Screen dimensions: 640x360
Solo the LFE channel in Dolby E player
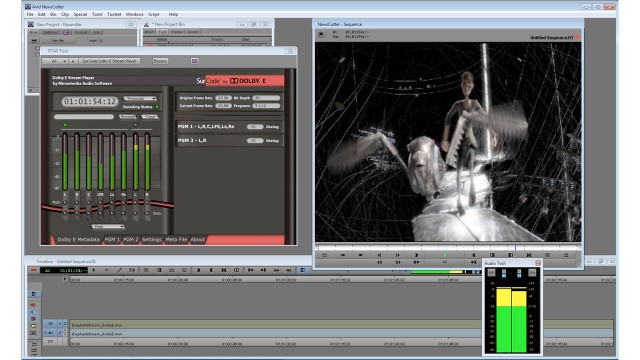(x=100, y=213)
